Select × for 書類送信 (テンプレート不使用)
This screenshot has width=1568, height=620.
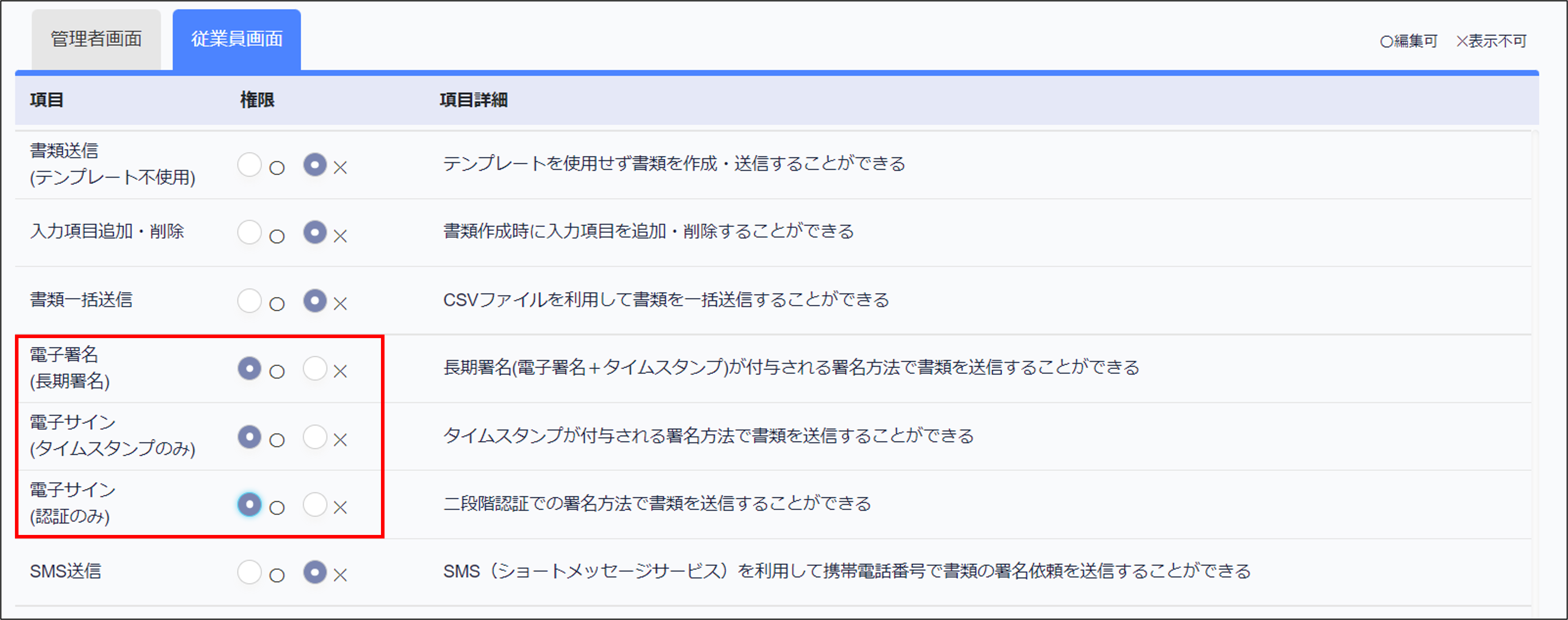pyautogui.click(x=315, y=165)
